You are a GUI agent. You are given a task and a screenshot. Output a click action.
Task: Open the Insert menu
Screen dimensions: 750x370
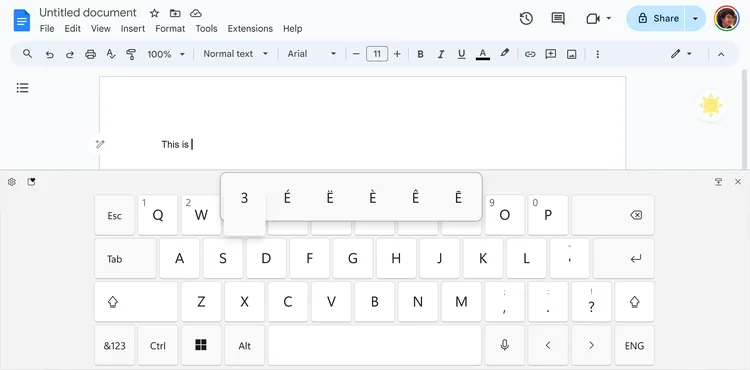click(132, 29)
